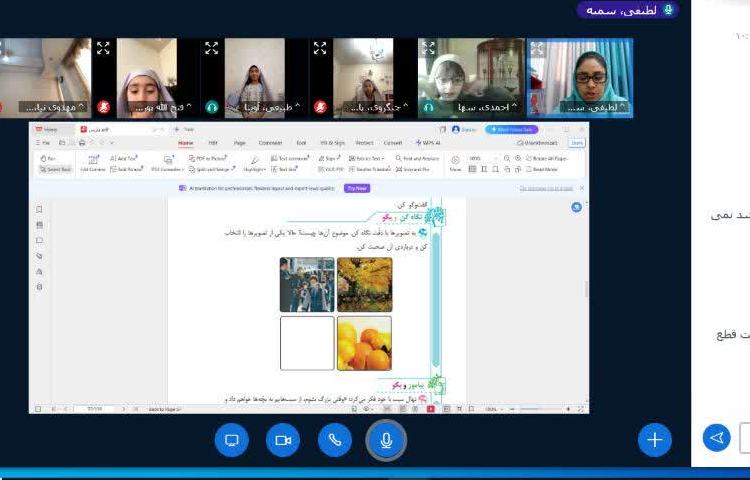Open caret menu on جنگروی's name label

click(405, 107)
